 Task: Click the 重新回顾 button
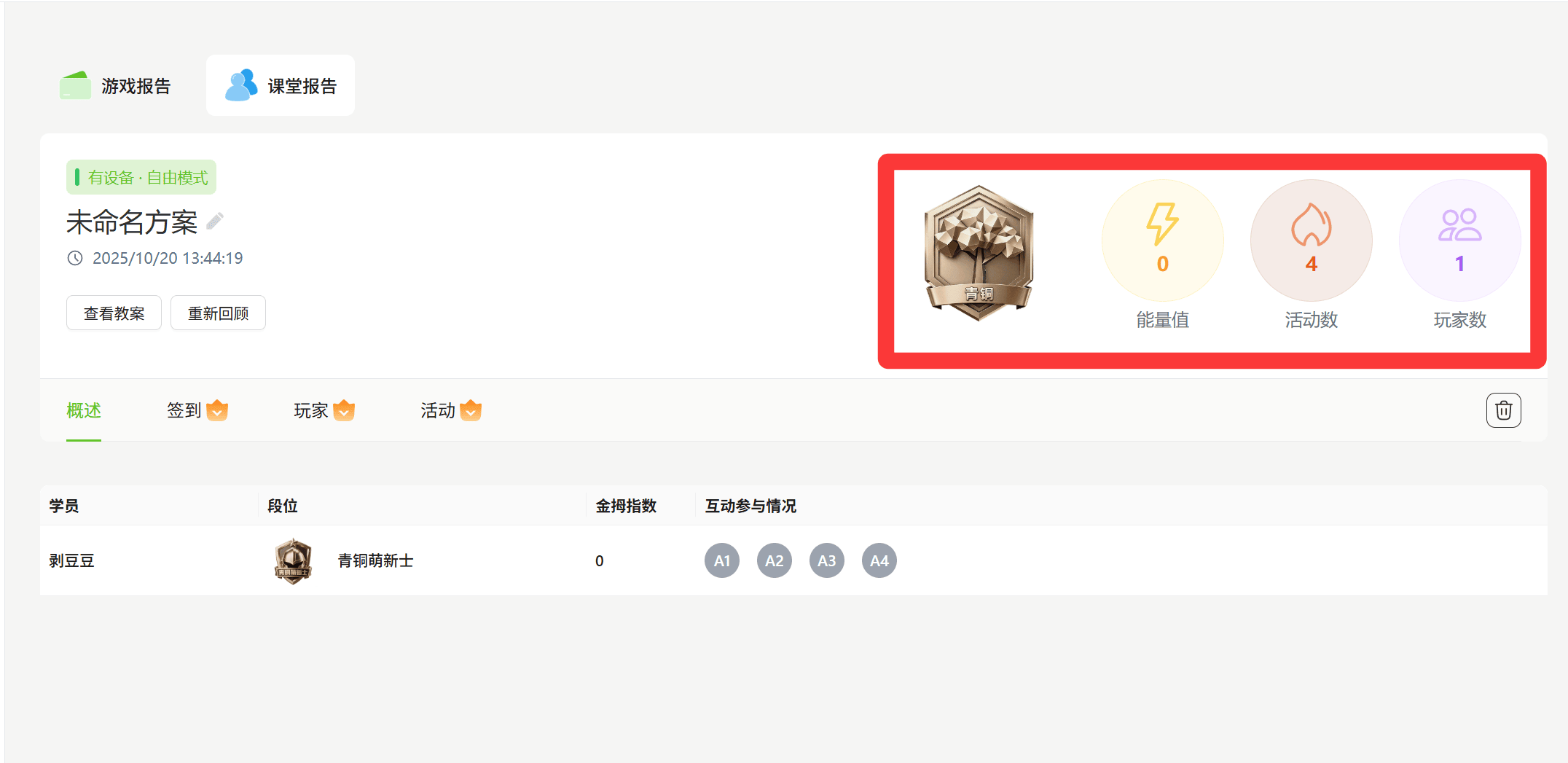coord(218,313)
